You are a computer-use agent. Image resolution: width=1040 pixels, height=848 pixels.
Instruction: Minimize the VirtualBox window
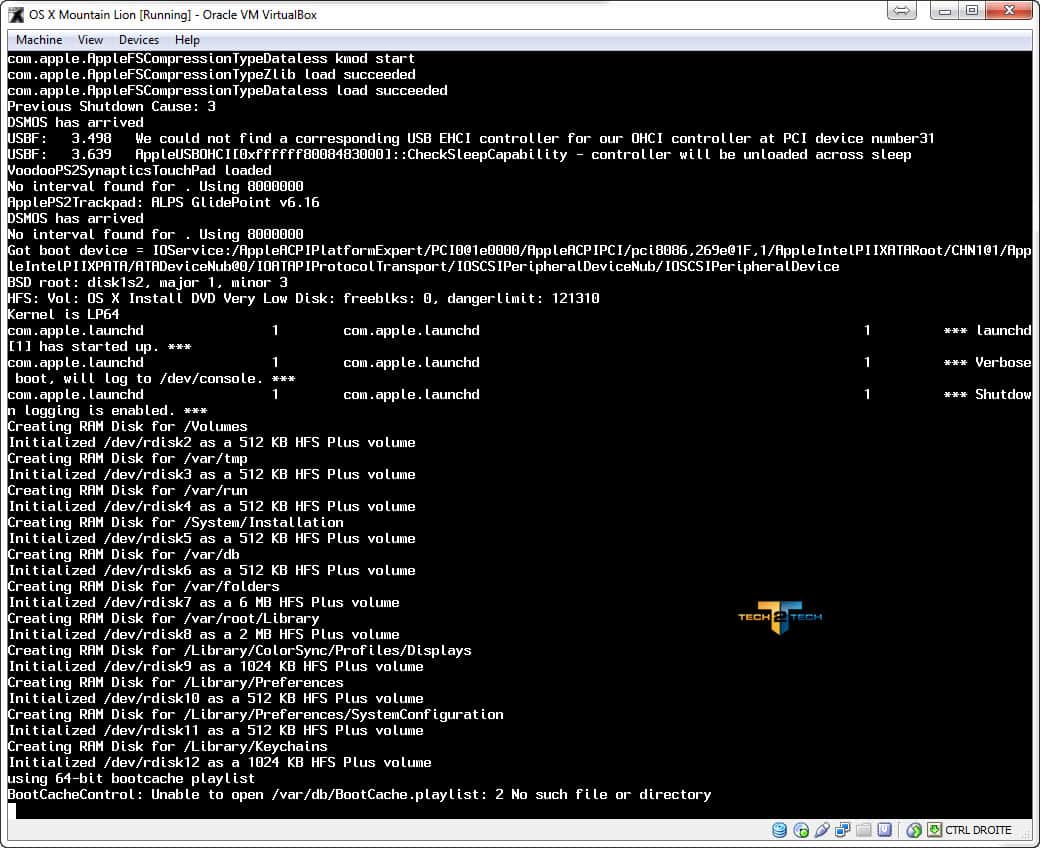point(944,11)
